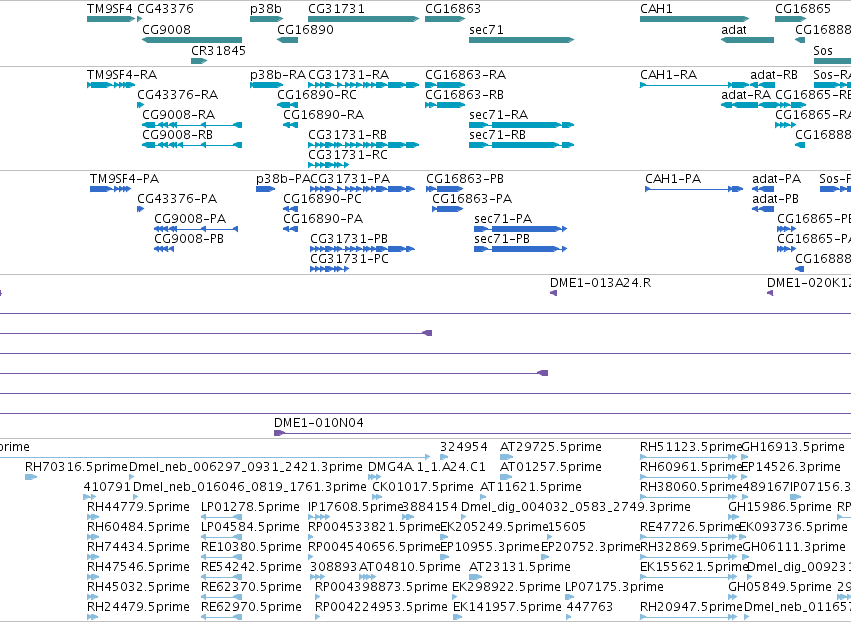Screen dimensions: 851x622
Task: Select the 'CAH1-PA' protein label
Action: pos(673,179)
